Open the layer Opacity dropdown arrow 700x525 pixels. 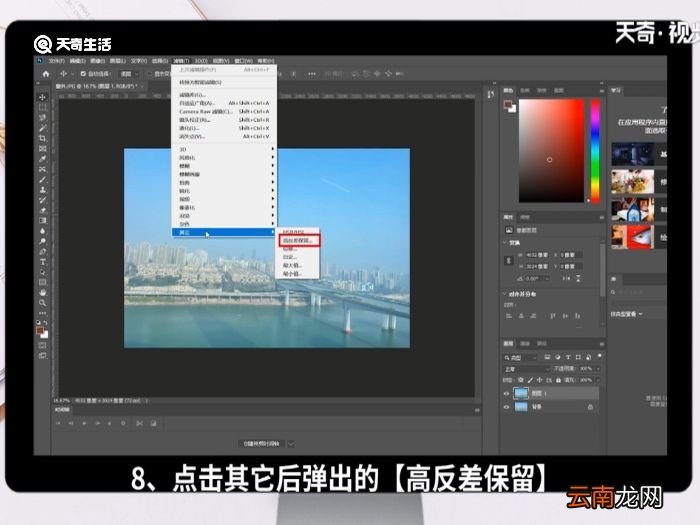pyautogui.click(x=598, y=369)
